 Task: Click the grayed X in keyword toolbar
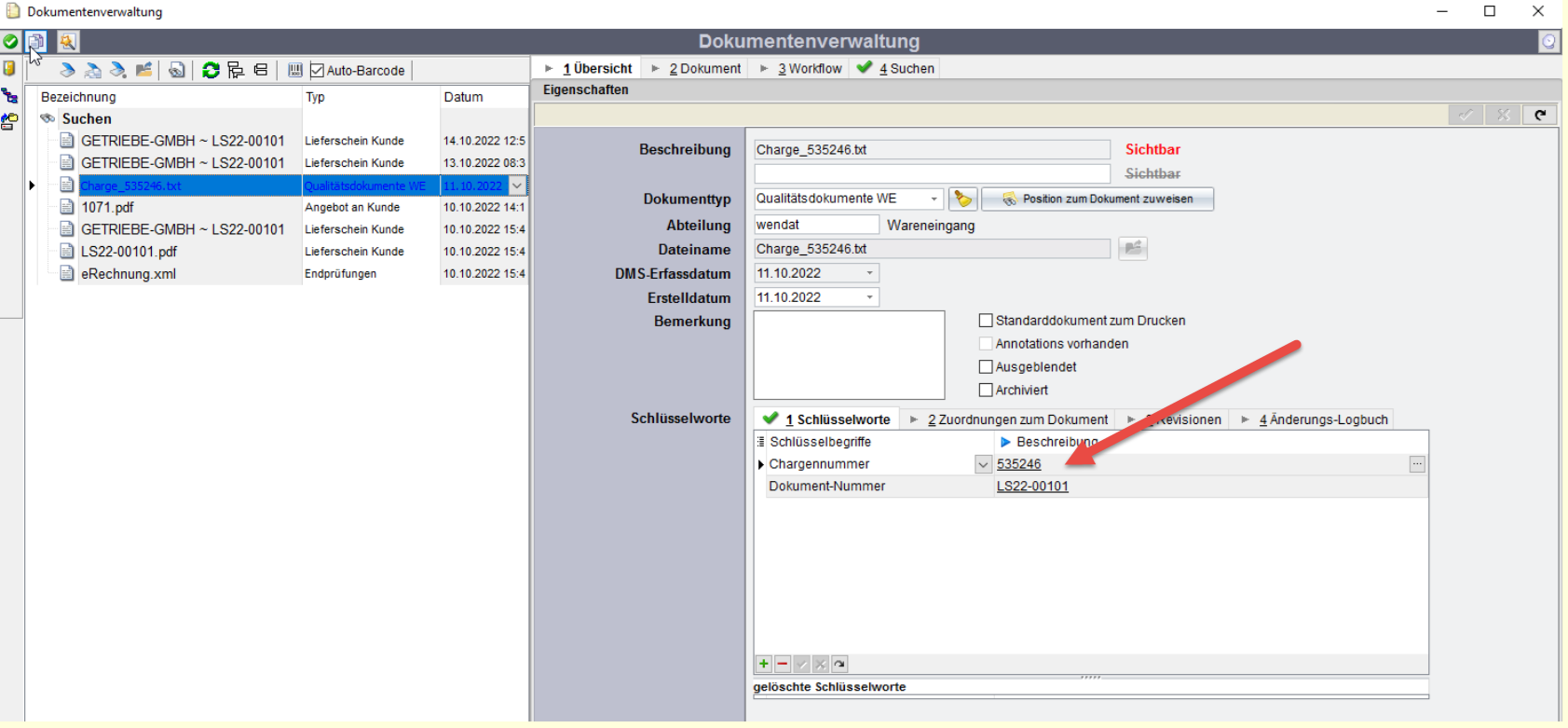(821, 664)
